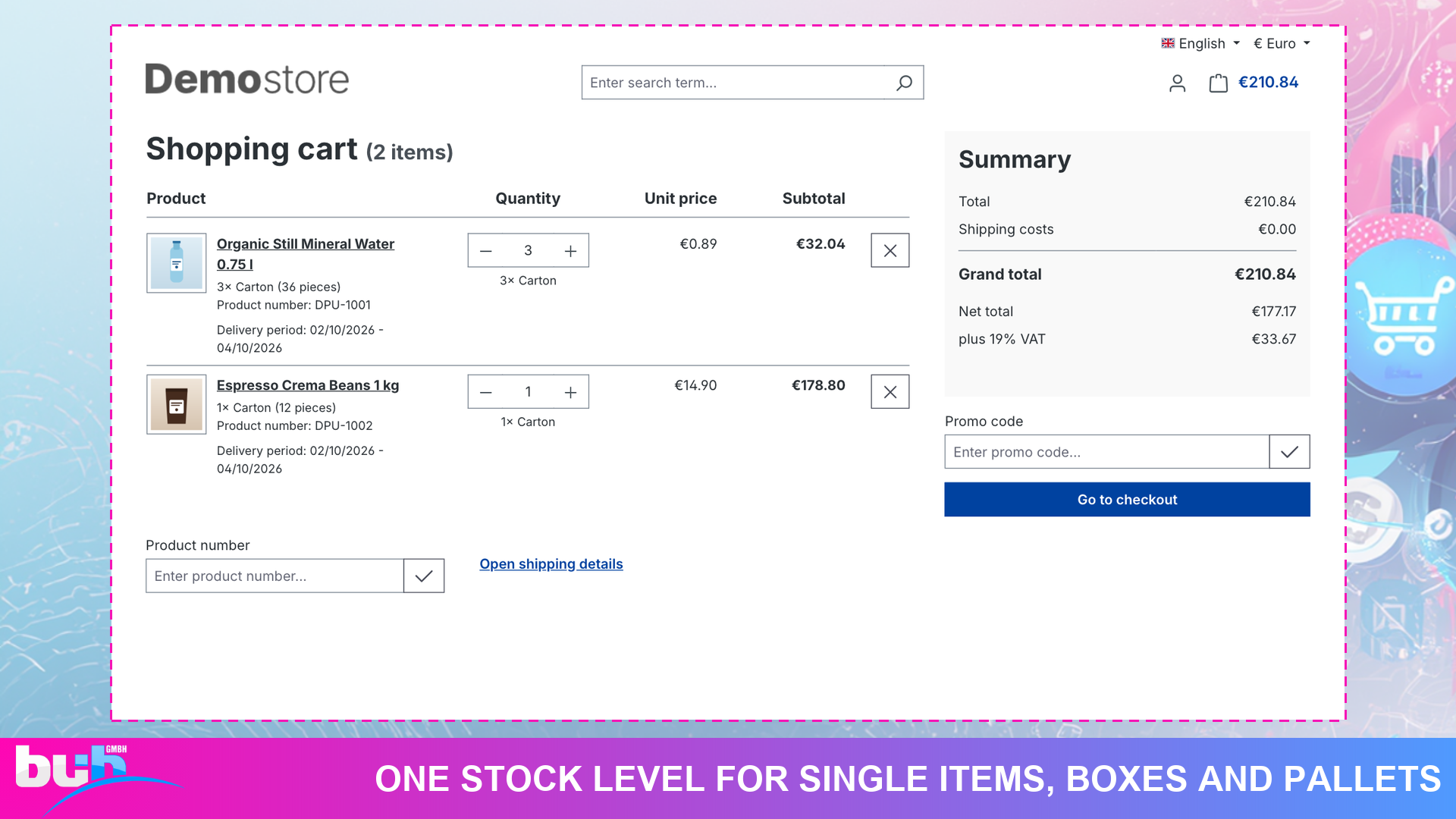Image resolution: width=1456 pixels, height=819 pixels.
Task: Increase quantity of Espresso Crema Beans
Action: point(570,392)
